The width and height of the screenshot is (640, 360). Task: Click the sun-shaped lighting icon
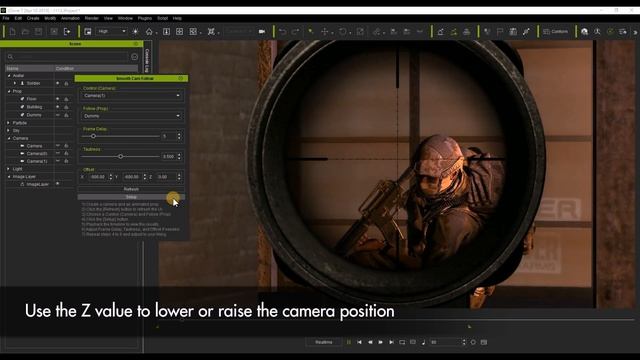point(136,31)
